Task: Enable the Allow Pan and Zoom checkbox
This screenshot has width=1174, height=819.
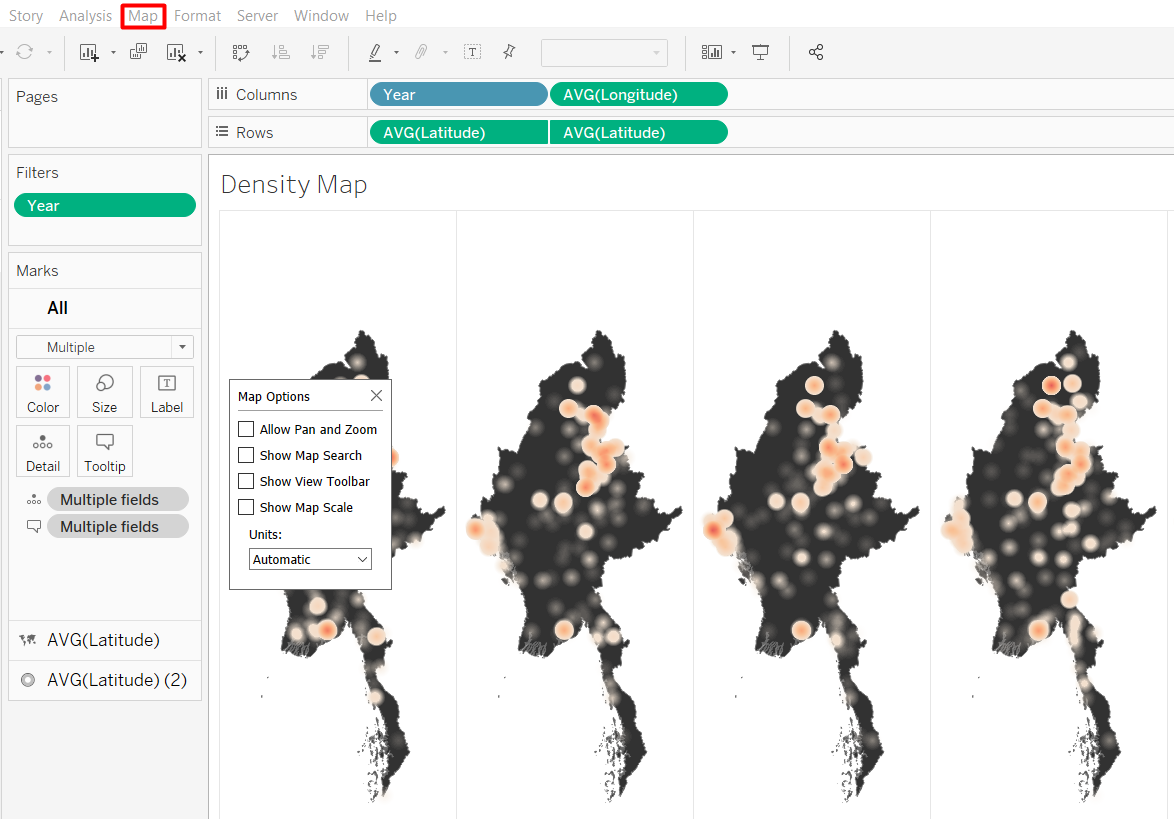Action: pyautogui.click(x=246, y=429)
